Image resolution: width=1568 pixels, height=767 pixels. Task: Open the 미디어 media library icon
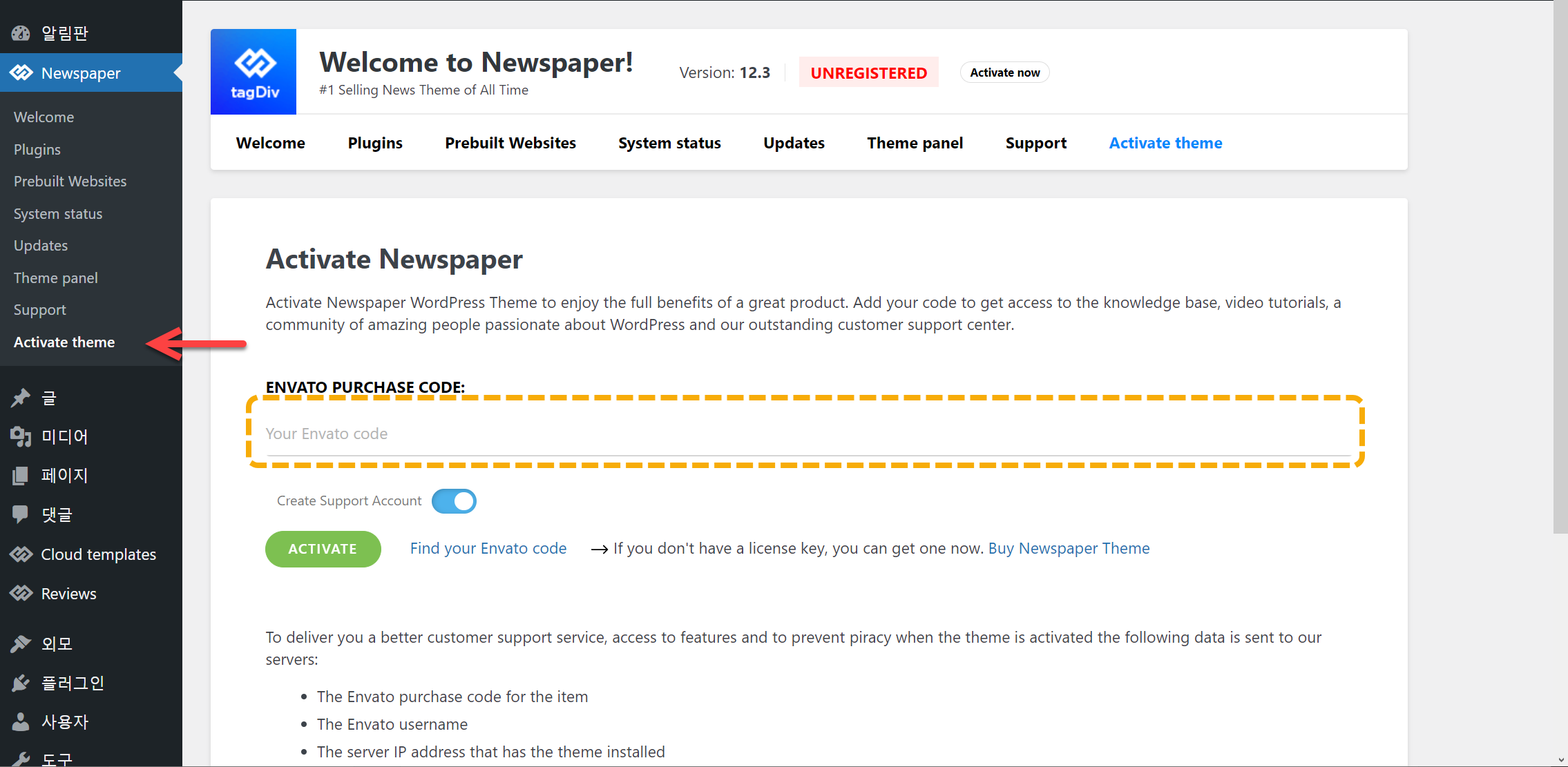click(21, 436)
